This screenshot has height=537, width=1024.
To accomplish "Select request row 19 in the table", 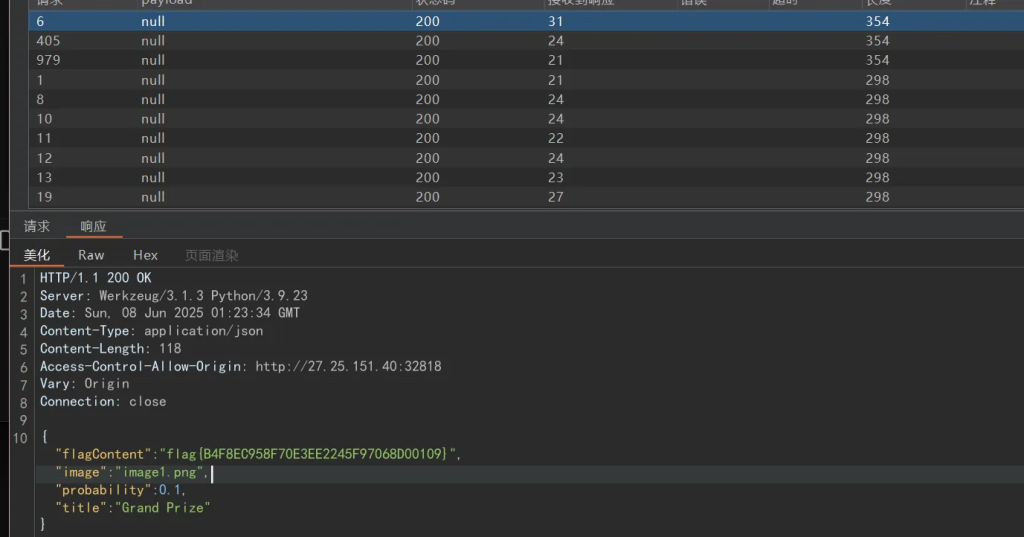I will (526, 197).
